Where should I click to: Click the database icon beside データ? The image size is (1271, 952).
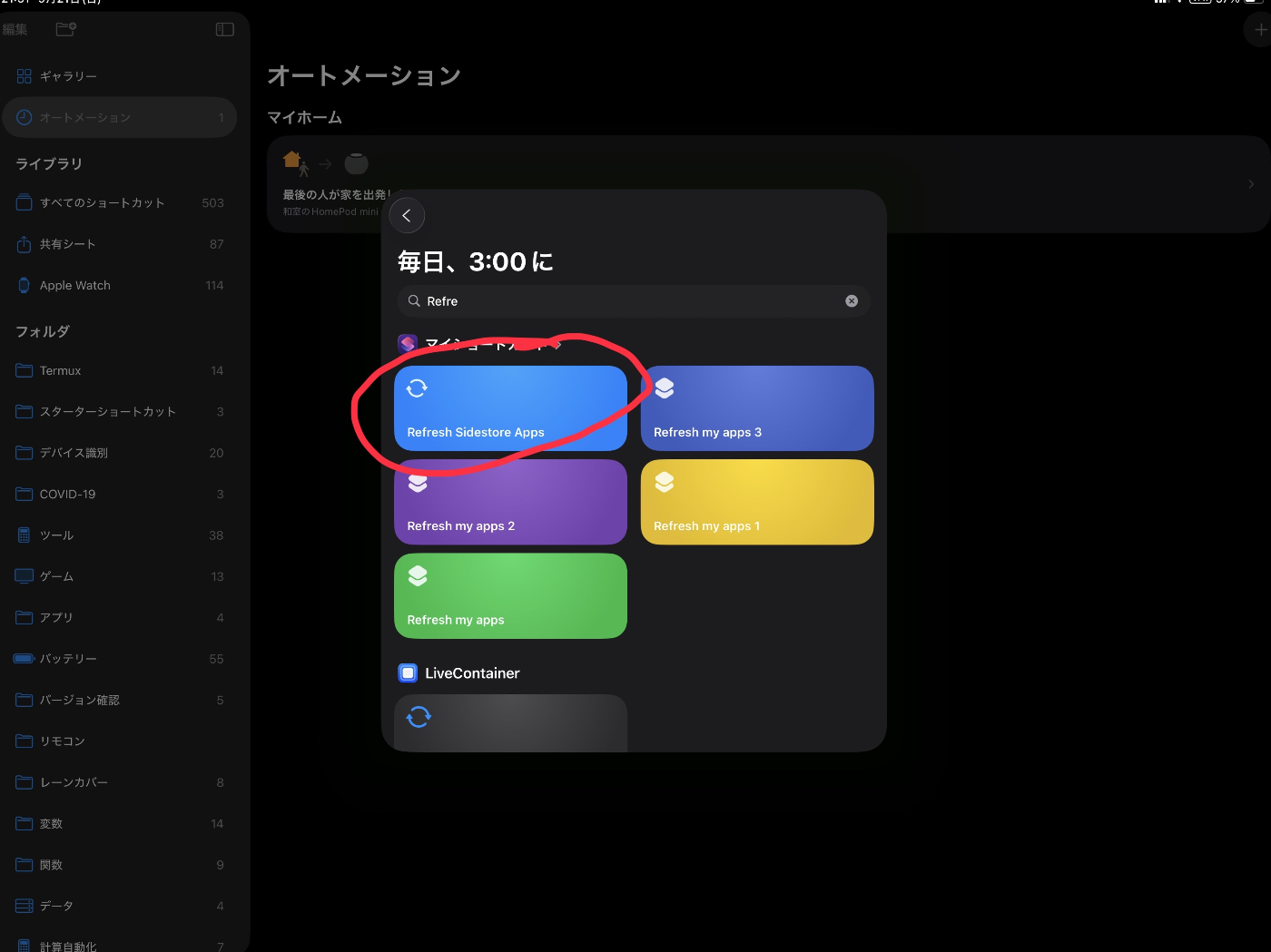coord(25,906)
